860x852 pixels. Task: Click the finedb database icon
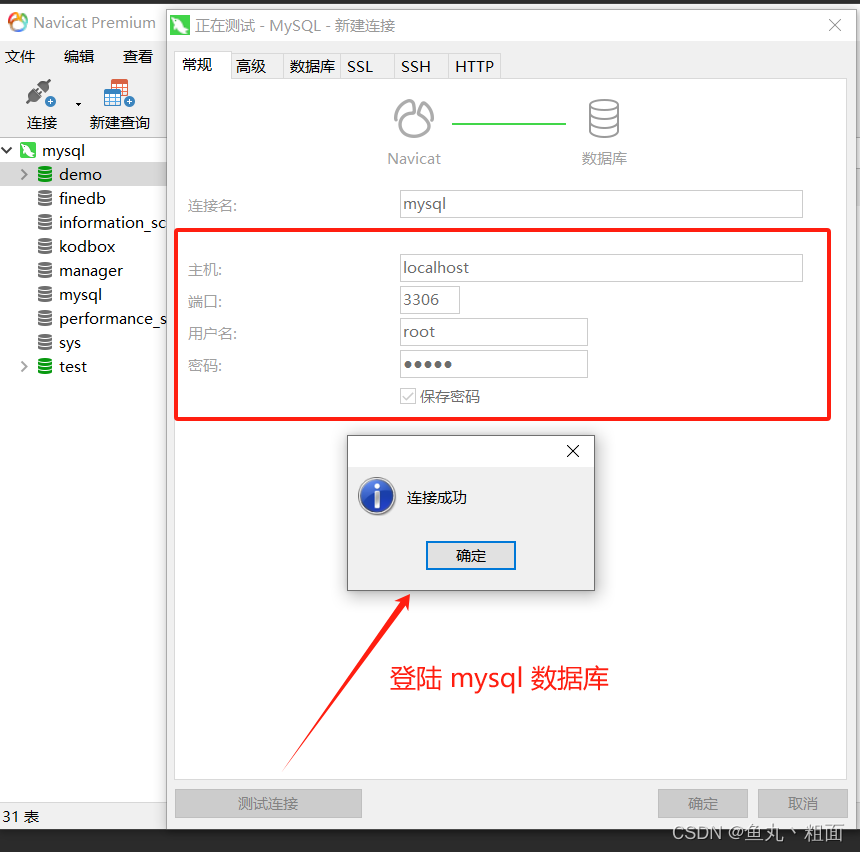tap(45, 198)
